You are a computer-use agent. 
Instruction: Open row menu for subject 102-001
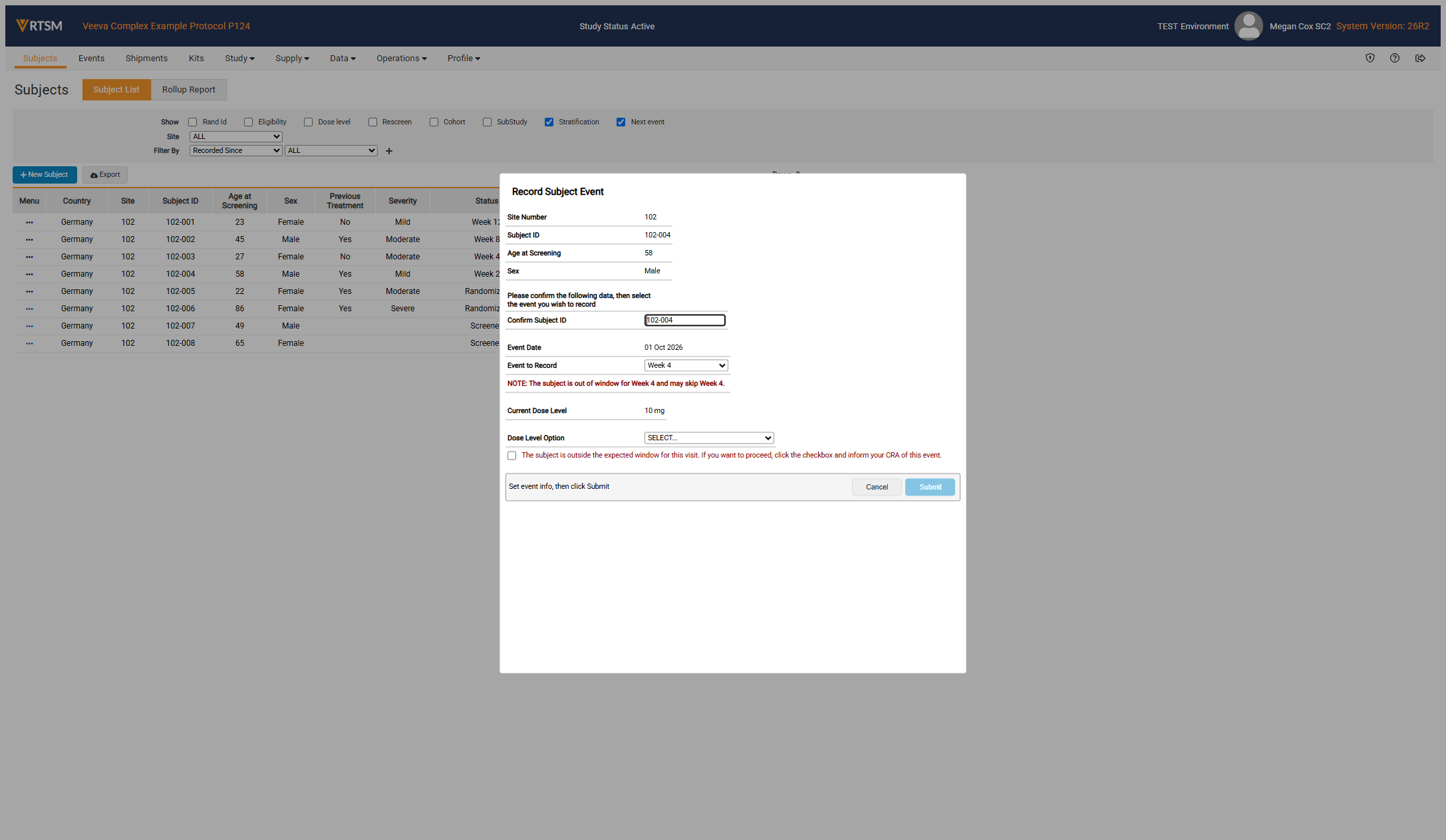[x=29, y=222]
